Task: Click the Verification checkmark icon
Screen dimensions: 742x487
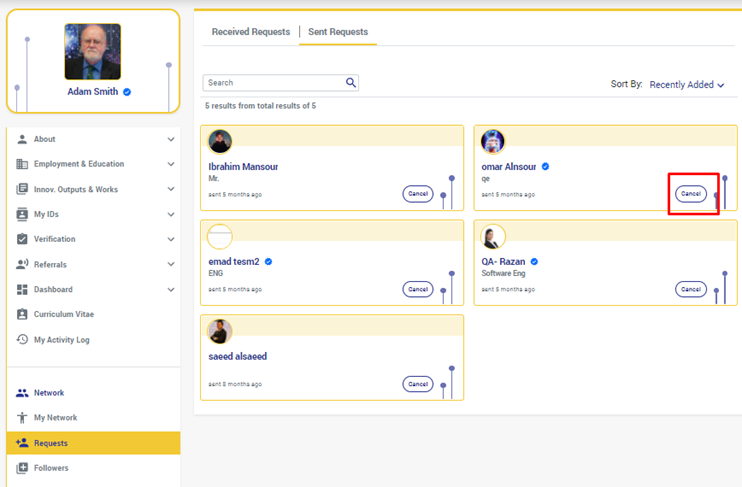Action: (x=22, y=239)
